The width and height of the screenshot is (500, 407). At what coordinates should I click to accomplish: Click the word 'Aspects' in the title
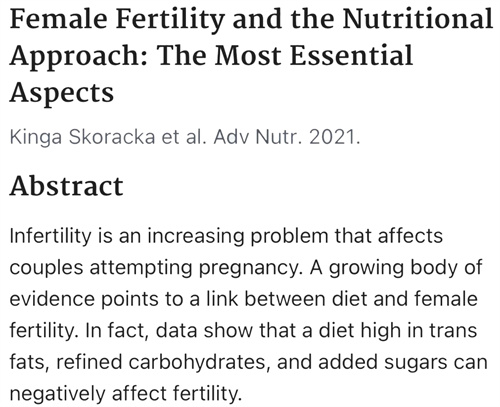[x=62, y=93]
